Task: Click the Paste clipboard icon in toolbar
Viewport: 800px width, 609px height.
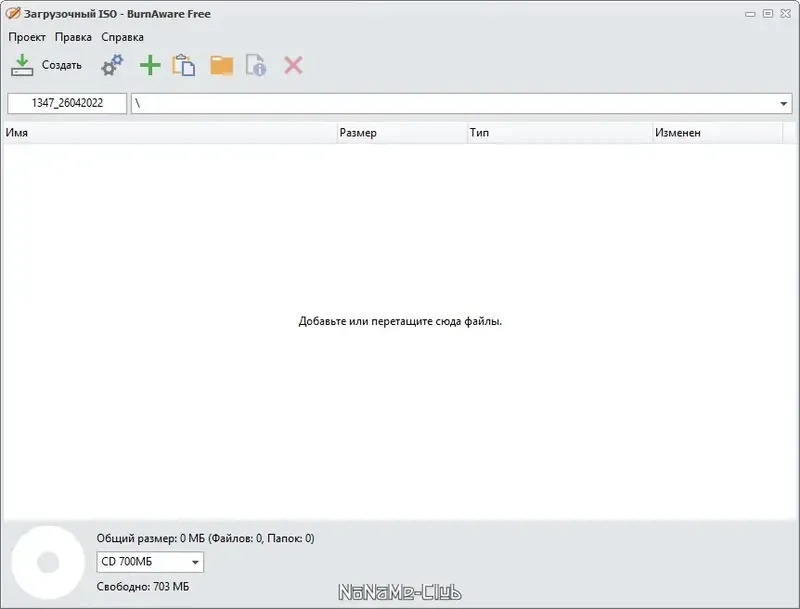Action: [184, 65]
